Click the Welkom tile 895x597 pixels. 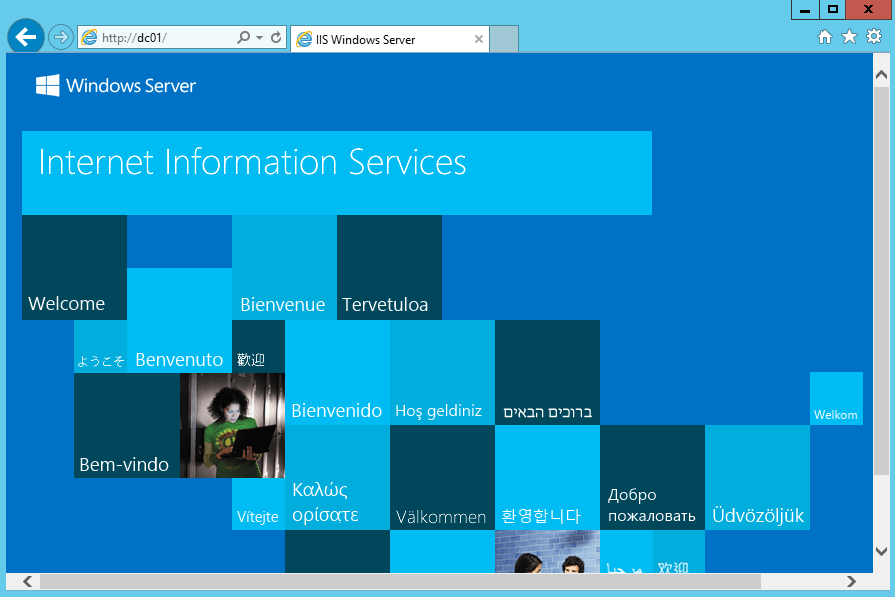coord(836,398)
